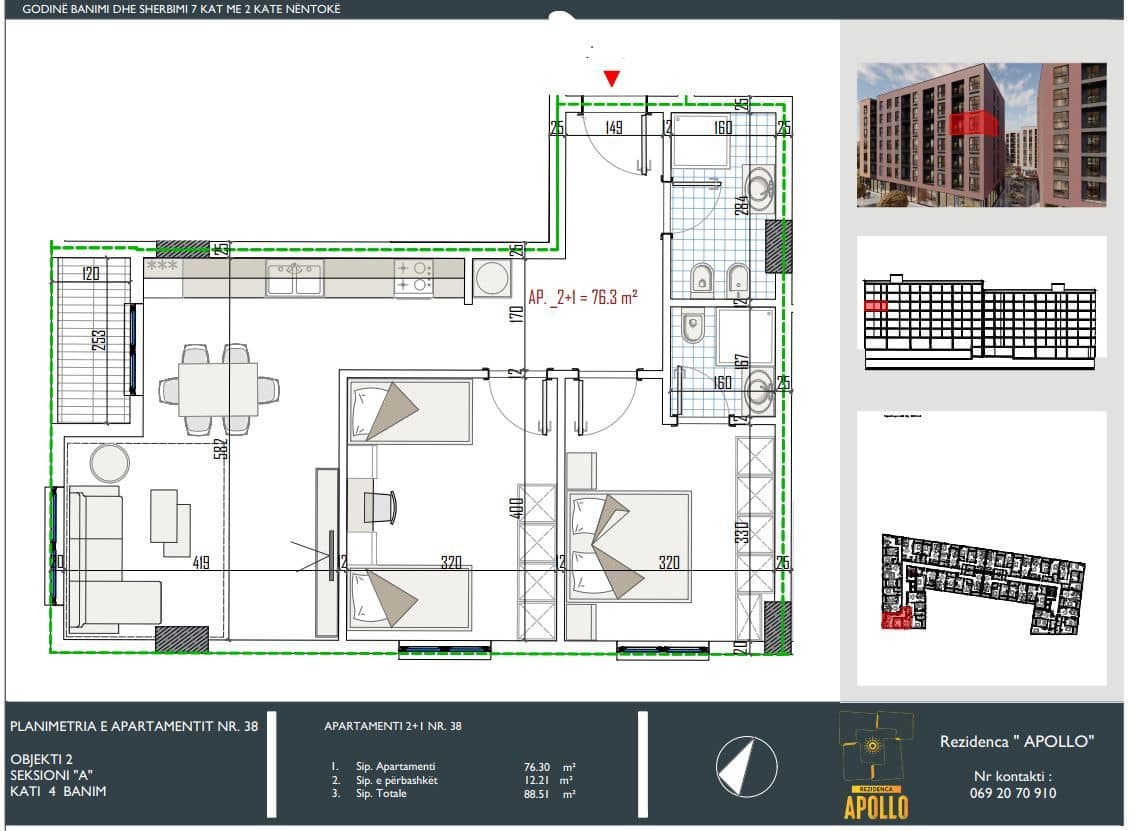Screen dimensions: 1139x831
Task: Click the 120 balcony width dimension
Action: pos(90,274)
